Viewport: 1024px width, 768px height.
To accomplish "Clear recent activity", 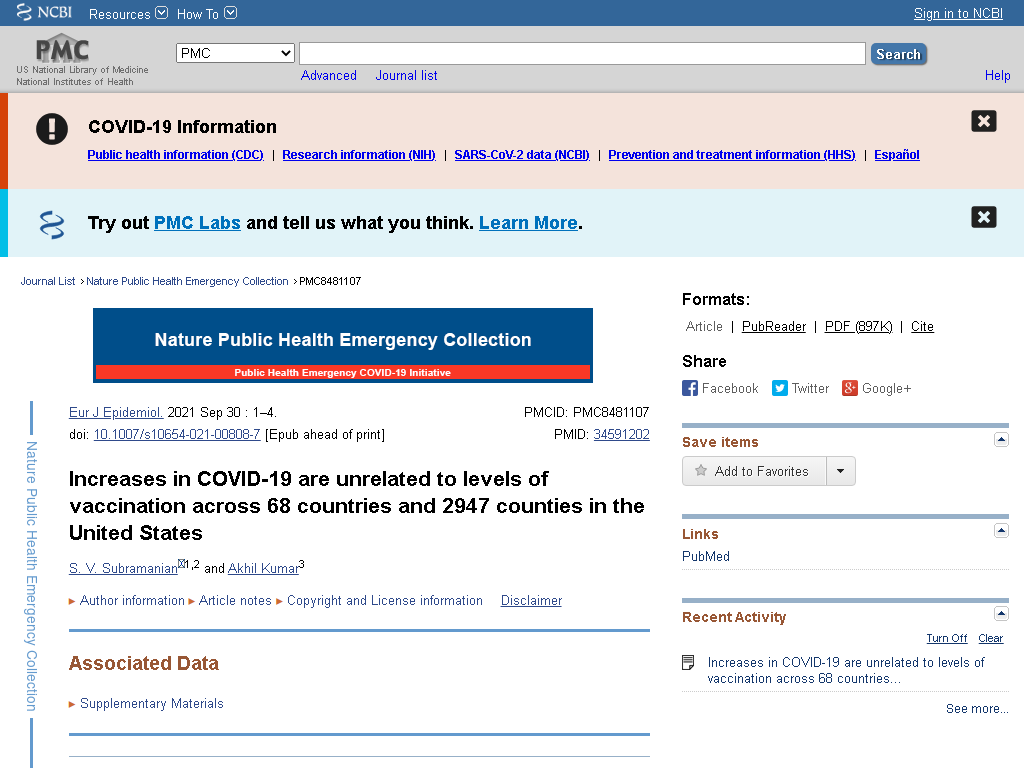I will point(990,639).
